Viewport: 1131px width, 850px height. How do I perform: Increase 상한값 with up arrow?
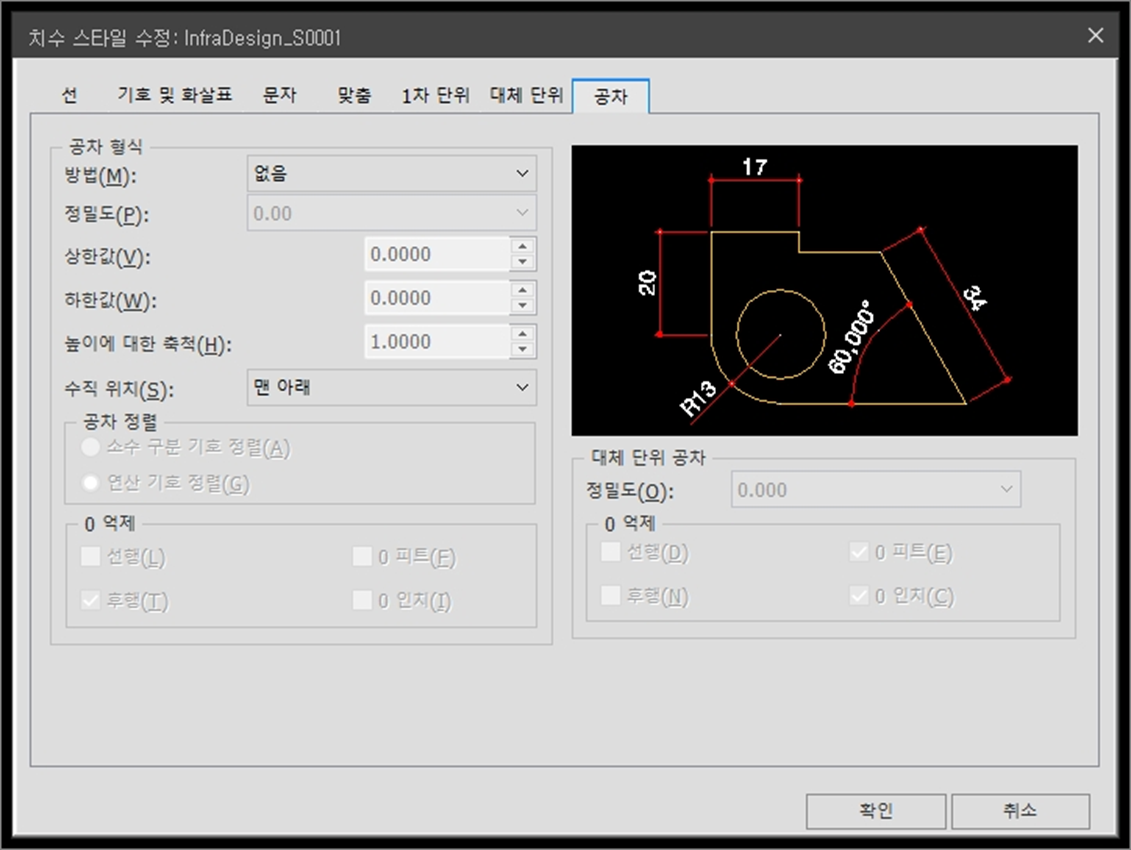point(521,246)
